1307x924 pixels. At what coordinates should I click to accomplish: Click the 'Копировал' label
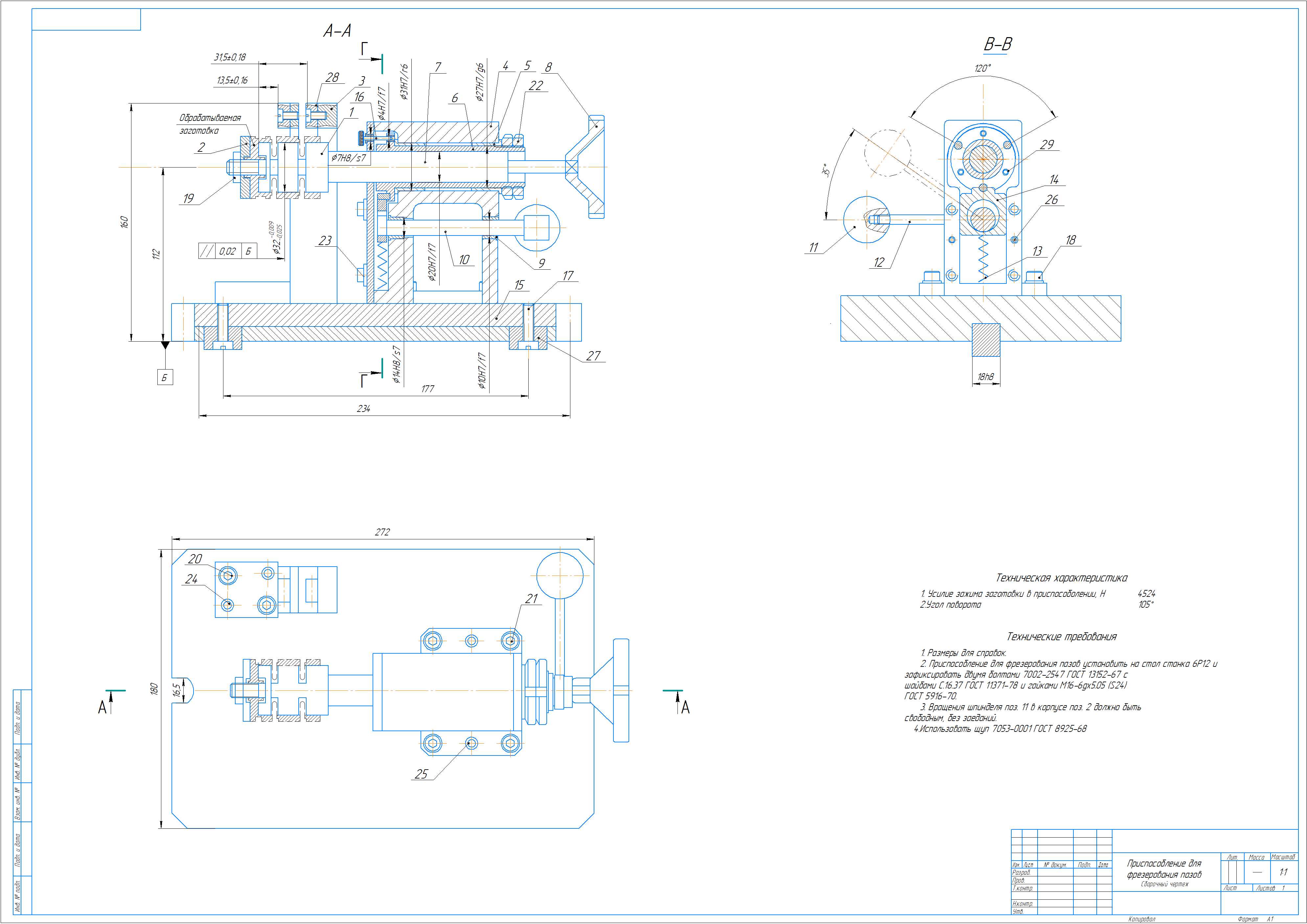click(1142, 919)
